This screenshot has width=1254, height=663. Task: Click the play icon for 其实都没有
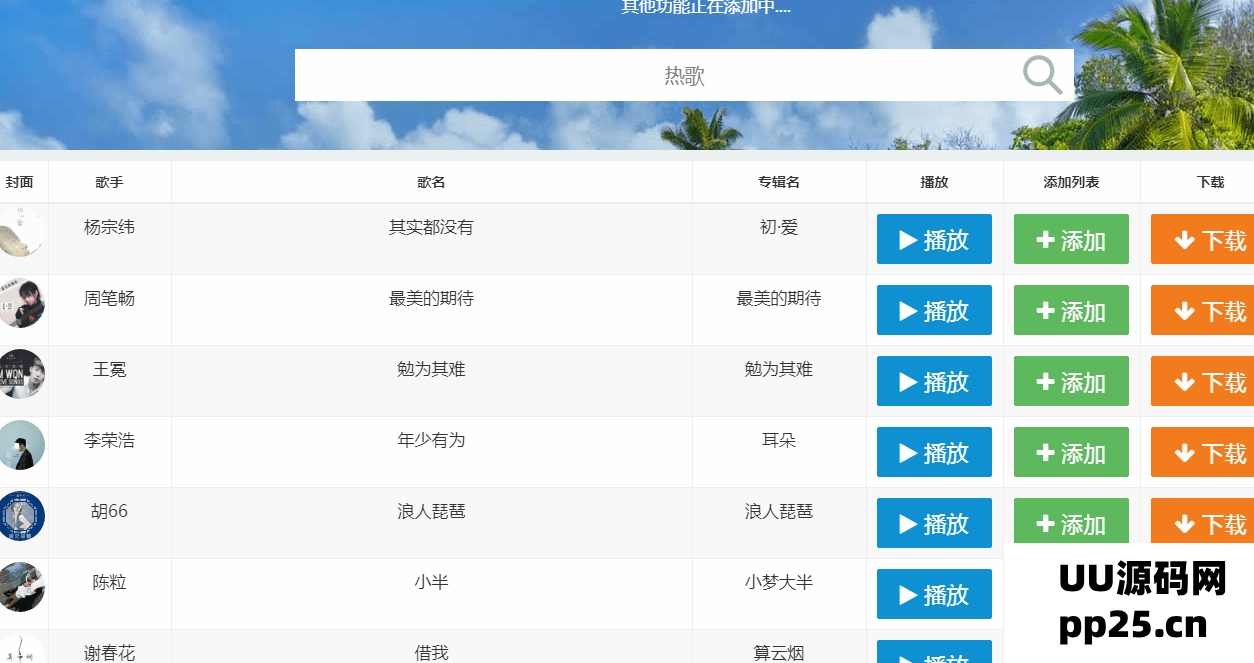point(906,239)
